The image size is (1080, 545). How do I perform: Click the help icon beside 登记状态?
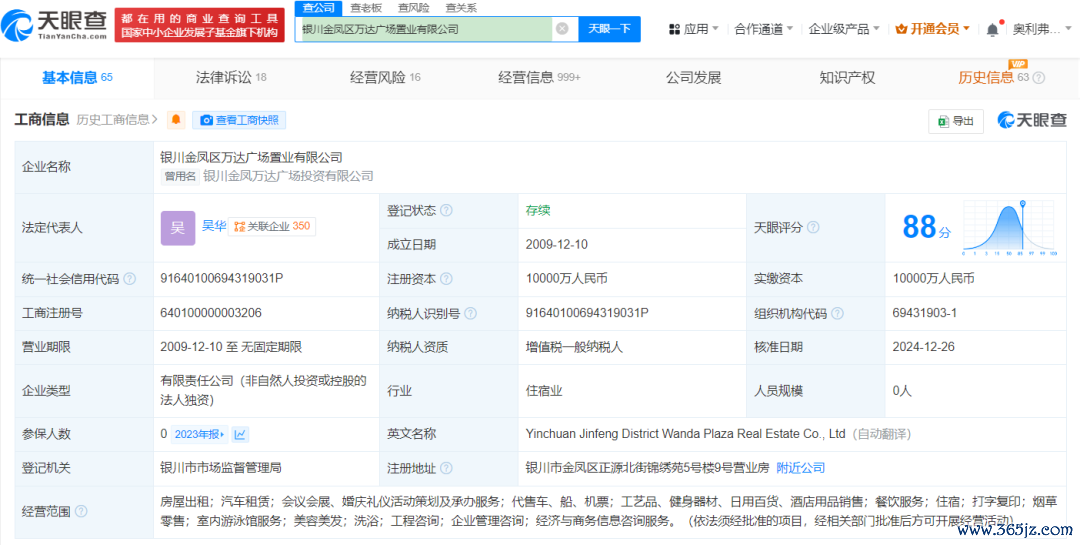tap(446, 211)
